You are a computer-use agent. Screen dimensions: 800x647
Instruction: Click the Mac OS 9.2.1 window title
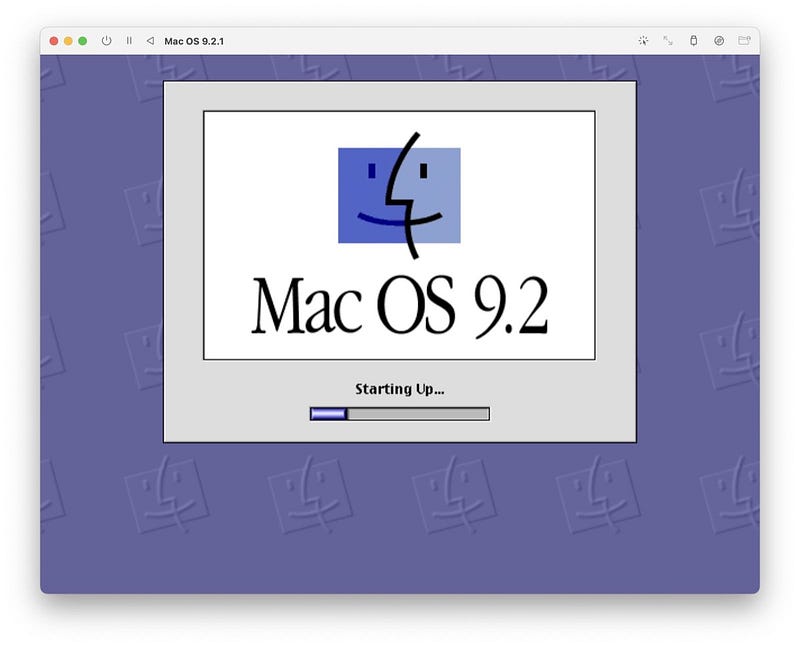coord(194,41)
